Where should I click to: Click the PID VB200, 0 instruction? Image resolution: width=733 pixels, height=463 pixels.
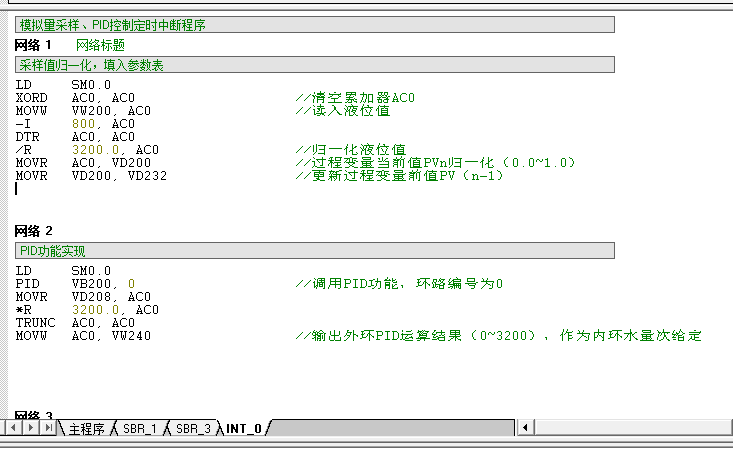[75, 284]
